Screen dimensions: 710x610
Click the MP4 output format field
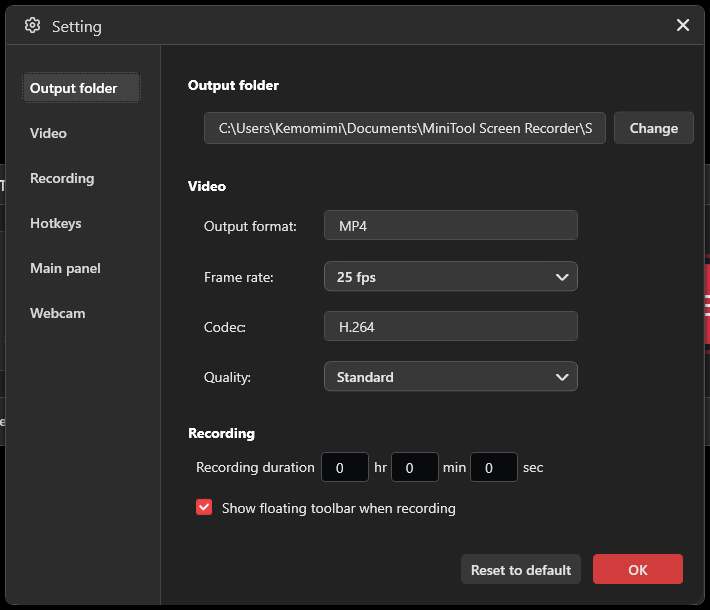(450, 225)
